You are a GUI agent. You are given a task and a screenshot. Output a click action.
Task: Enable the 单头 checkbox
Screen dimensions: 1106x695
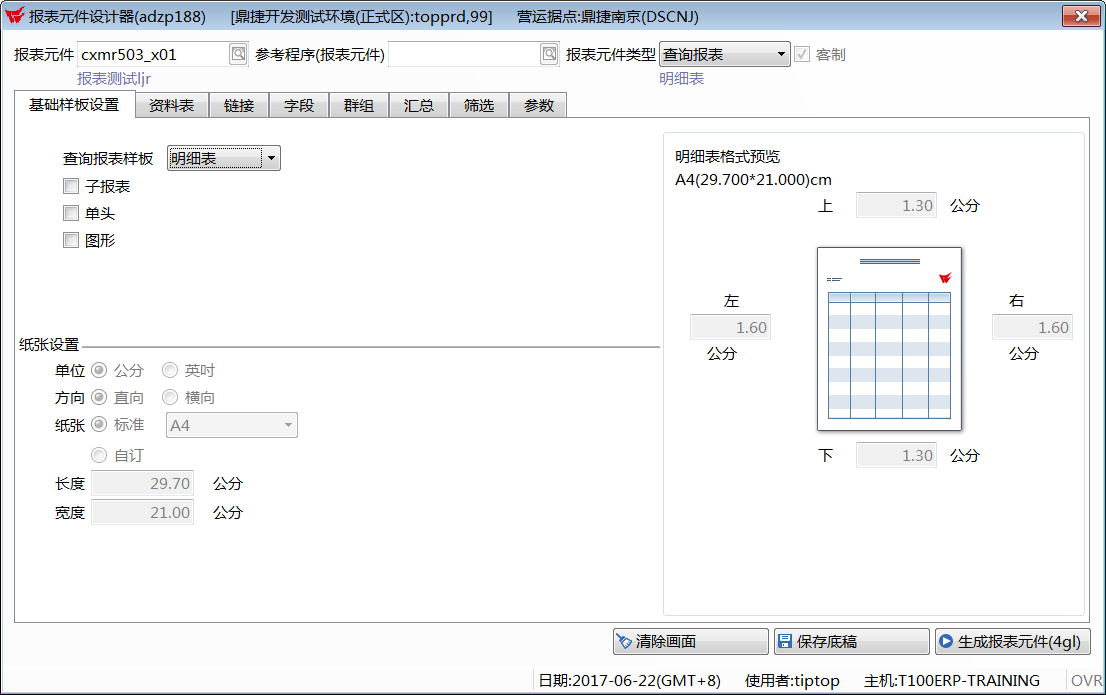(71, 213)
